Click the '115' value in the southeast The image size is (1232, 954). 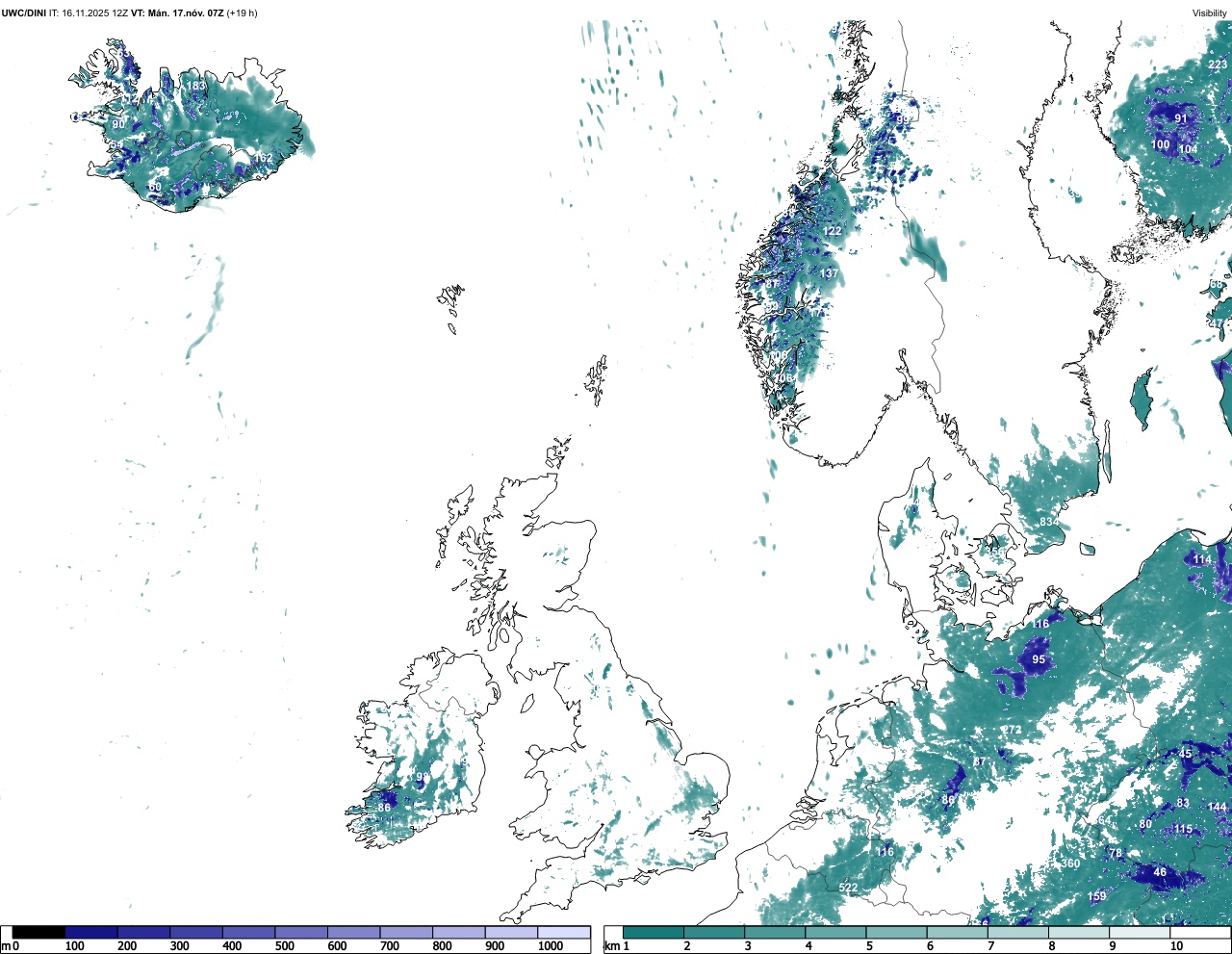1183,829
